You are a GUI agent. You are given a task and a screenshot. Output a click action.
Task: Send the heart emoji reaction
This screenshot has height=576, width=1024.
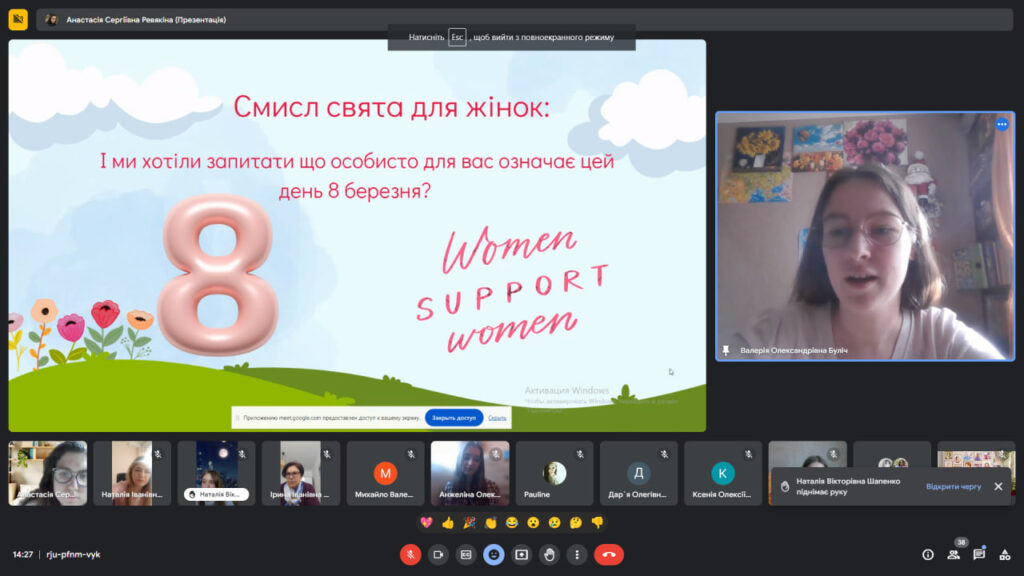426,522
